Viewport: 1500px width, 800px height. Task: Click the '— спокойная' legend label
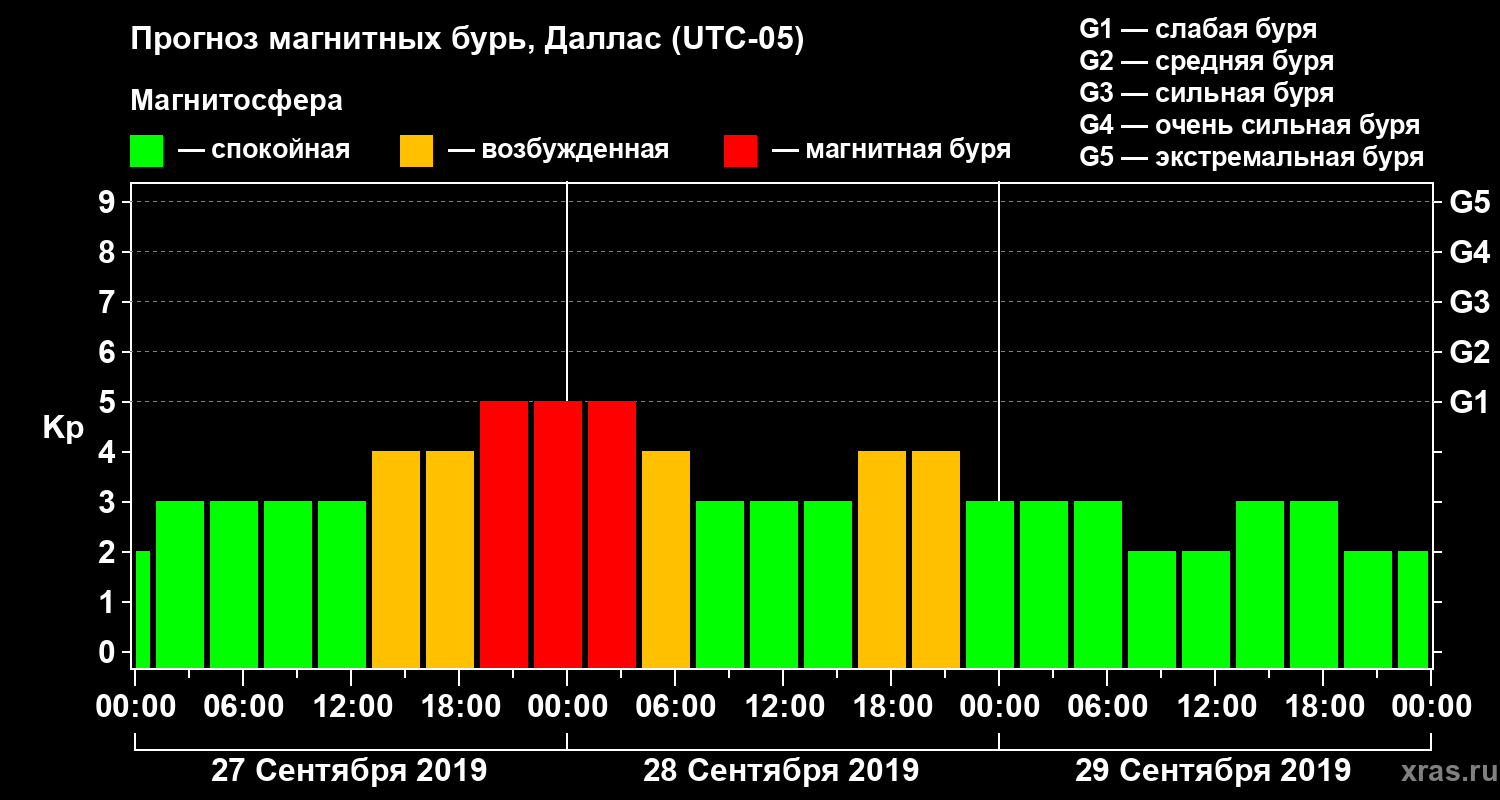tap(264, 150)
